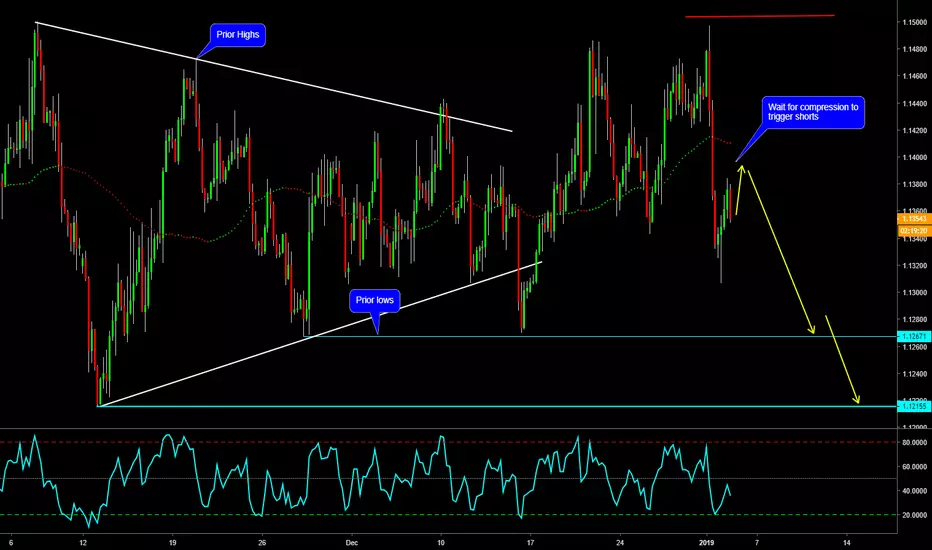Click the 60.0000 oscillator axis label
This screenshot has height=550, width=932.
pyautogui.click(x=914, y=467)
